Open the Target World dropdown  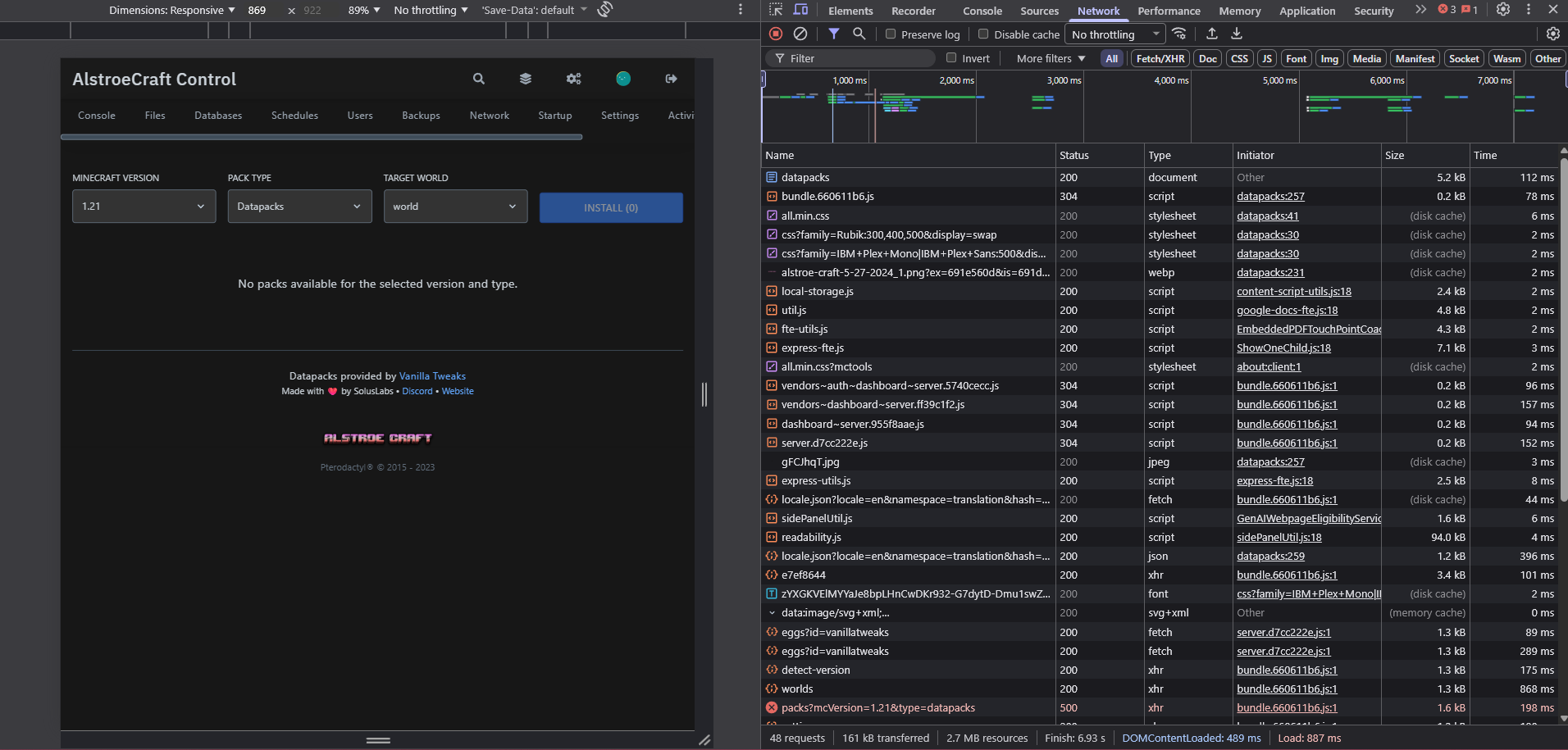click(455, 207)
